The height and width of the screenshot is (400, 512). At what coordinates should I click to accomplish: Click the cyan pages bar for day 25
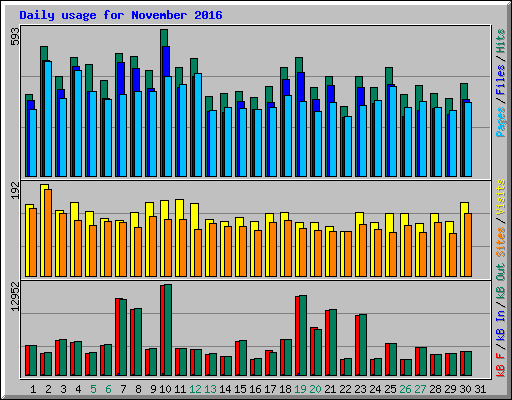click(393, 131)
